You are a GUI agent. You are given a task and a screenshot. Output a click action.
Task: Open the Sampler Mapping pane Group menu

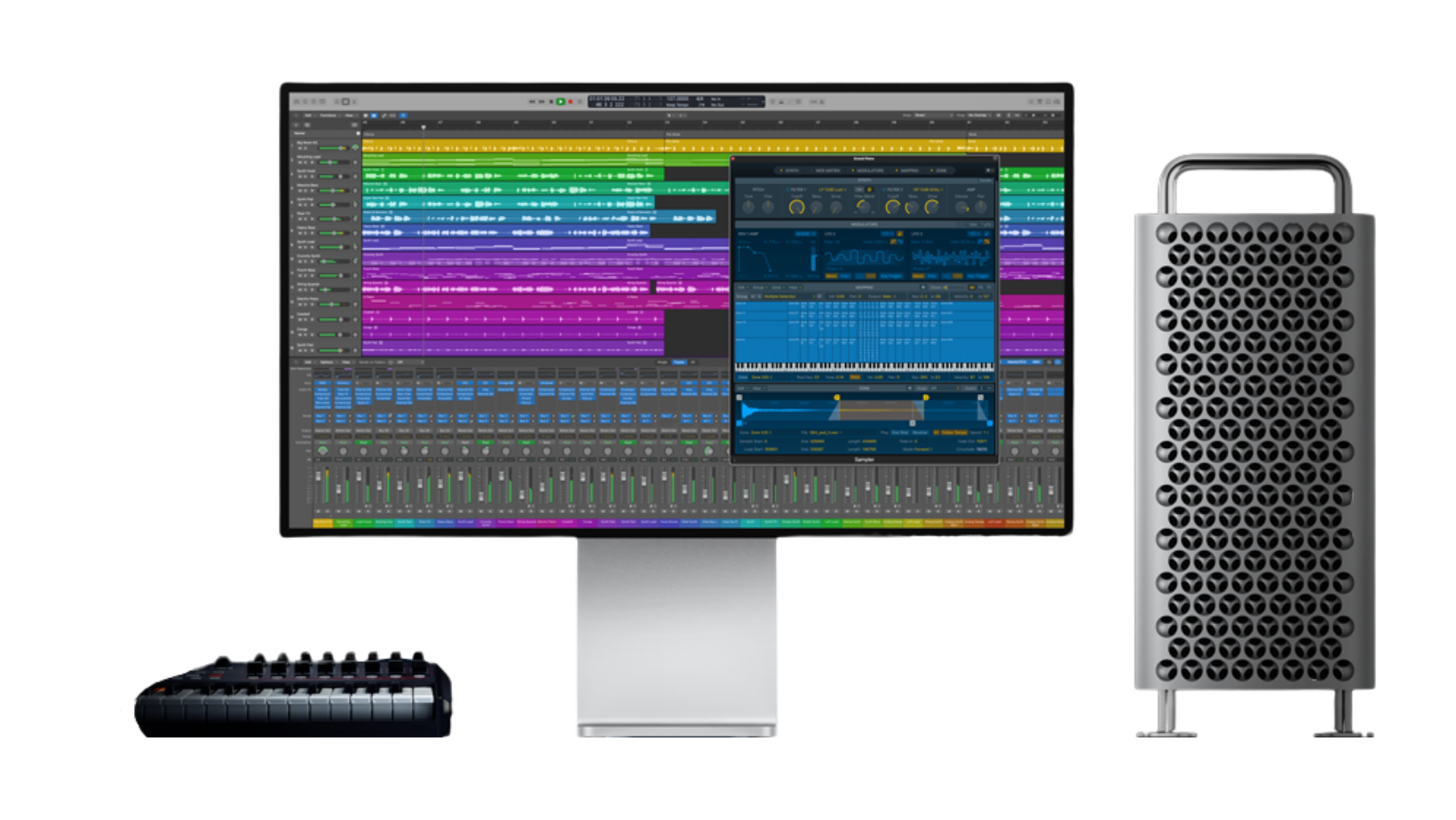(760, 288)
